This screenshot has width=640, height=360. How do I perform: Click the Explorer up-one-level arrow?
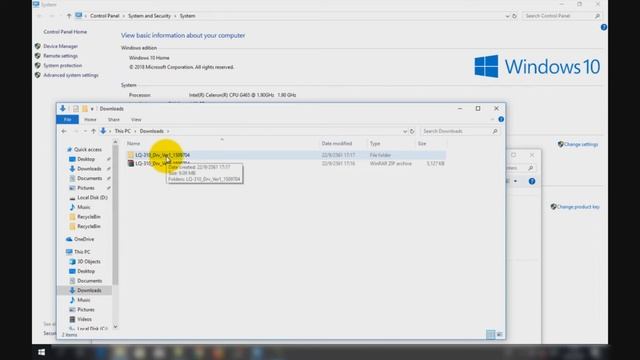(x=93, y=131)
